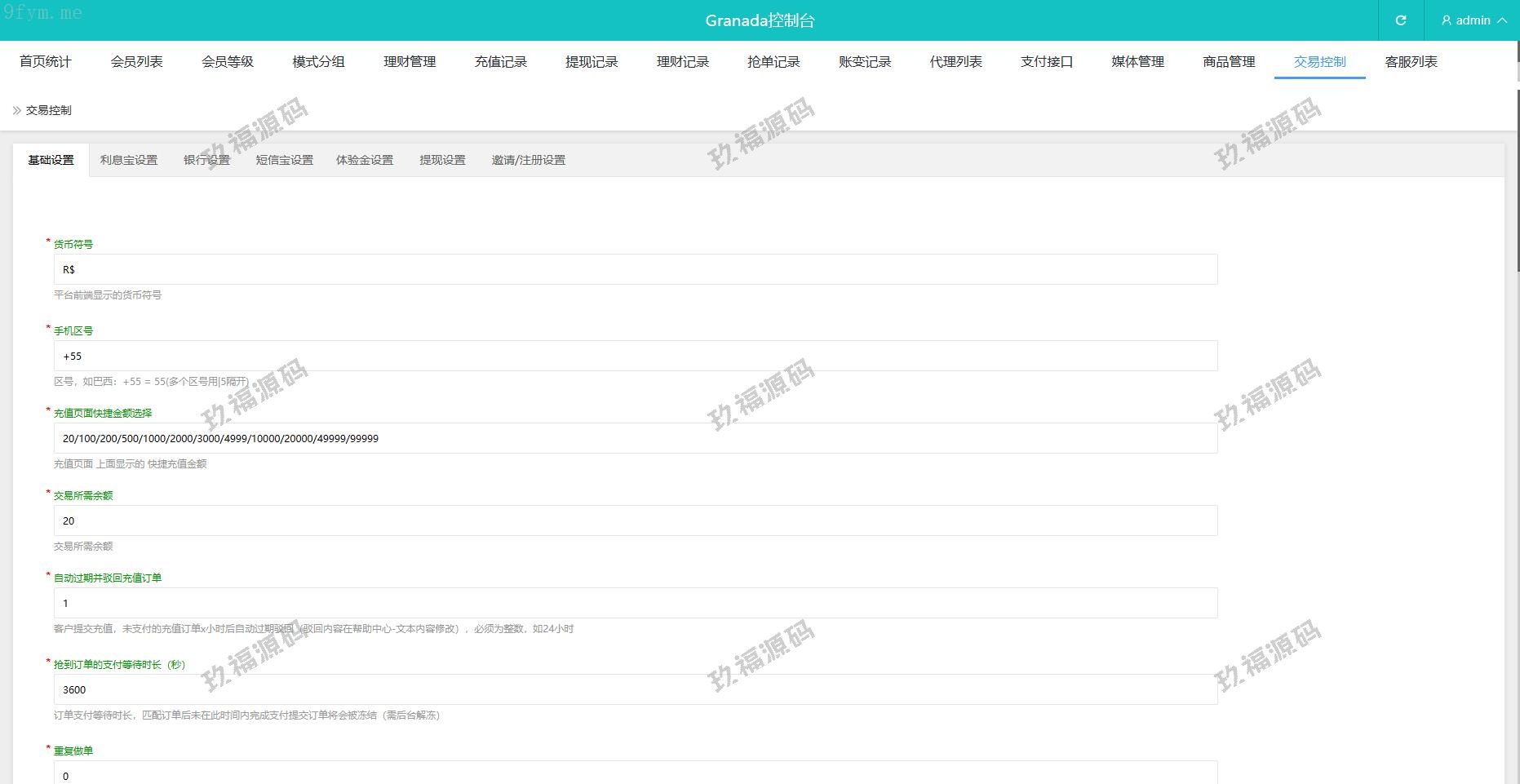Click the 充值页面快捷金额选择 input box
This screenshot has height=784, width=1520.
click(x=635, y=439)
